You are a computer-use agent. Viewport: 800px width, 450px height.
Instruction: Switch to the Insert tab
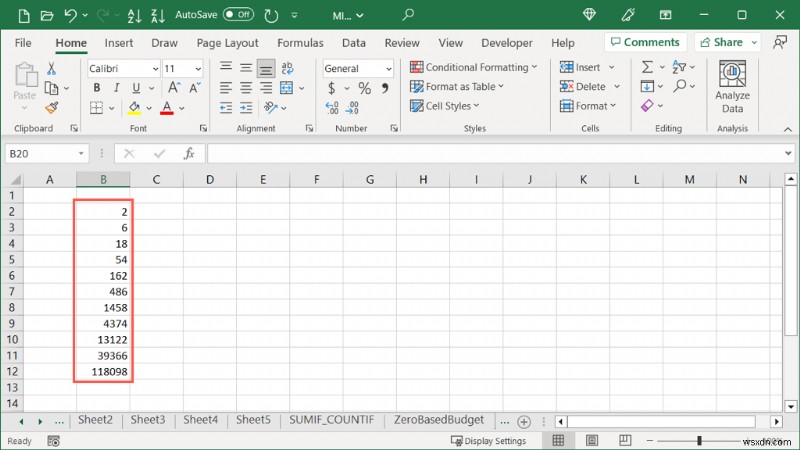pos(118,43)
